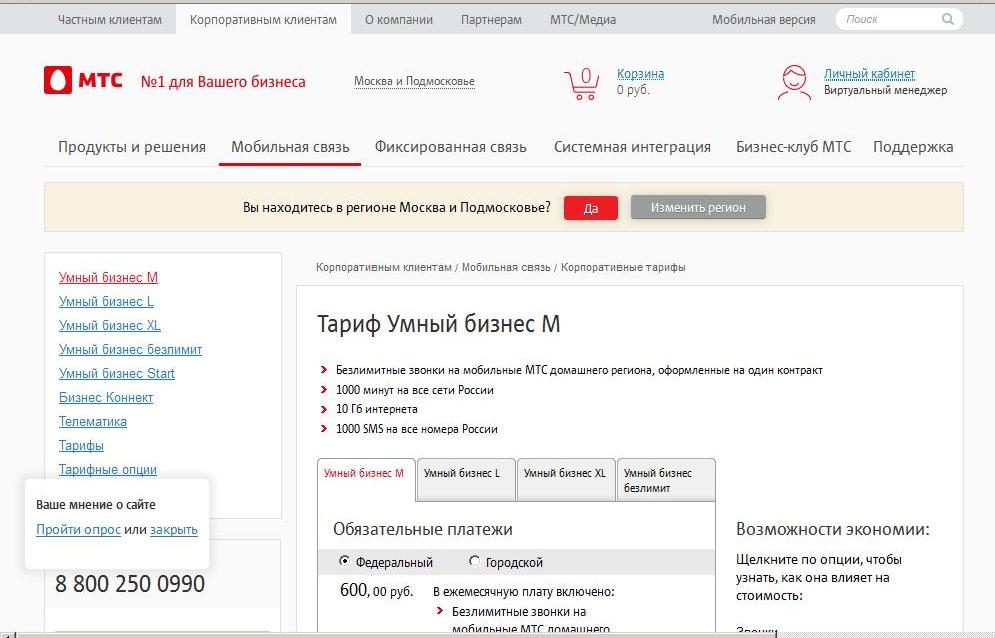The image size is (995, 638).
Task: Open the Поддержка menu
Action: (x=913, y=147)
